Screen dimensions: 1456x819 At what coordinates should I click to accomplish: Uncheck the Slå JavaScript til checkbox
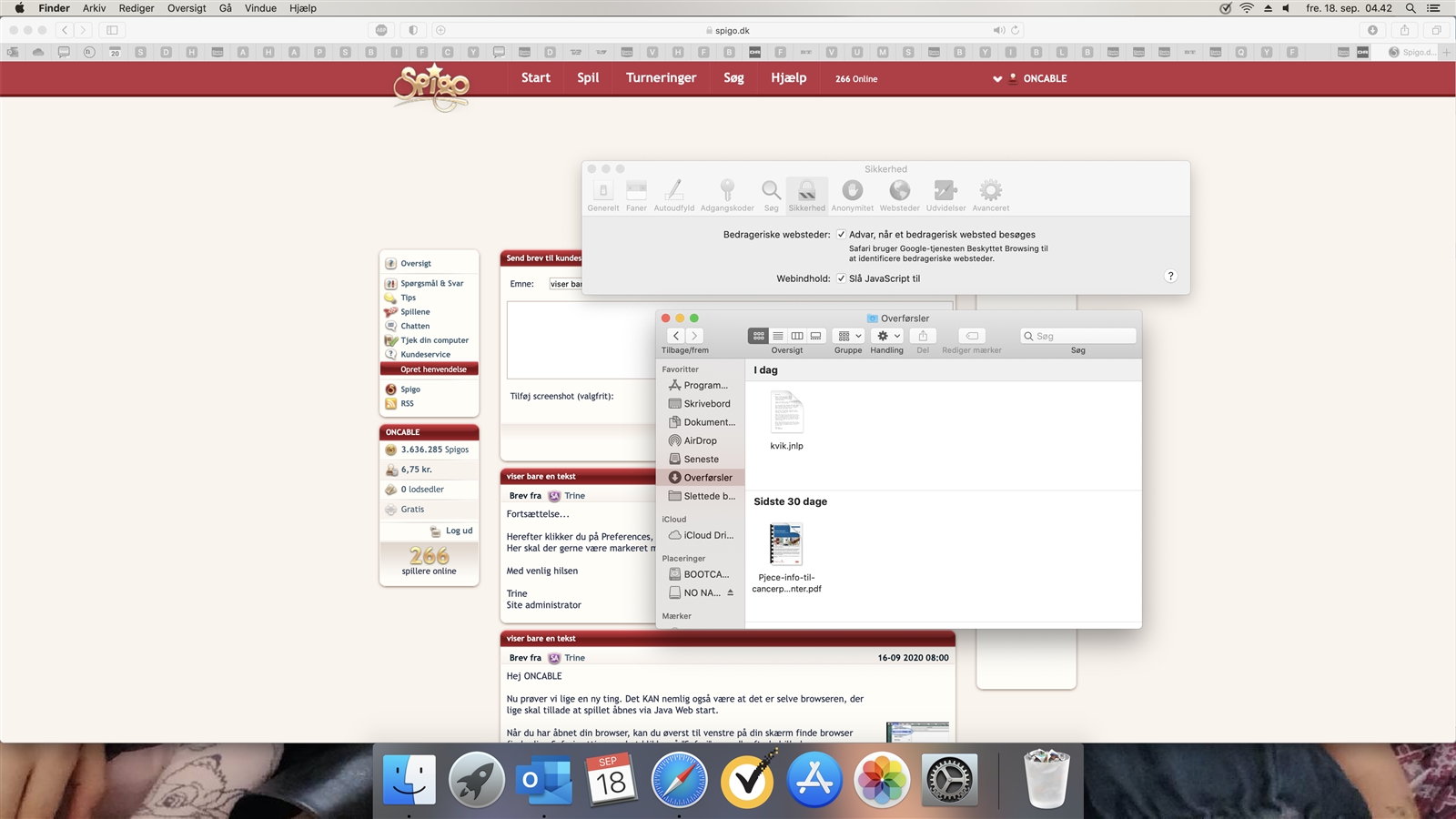(x=841, y=278)
